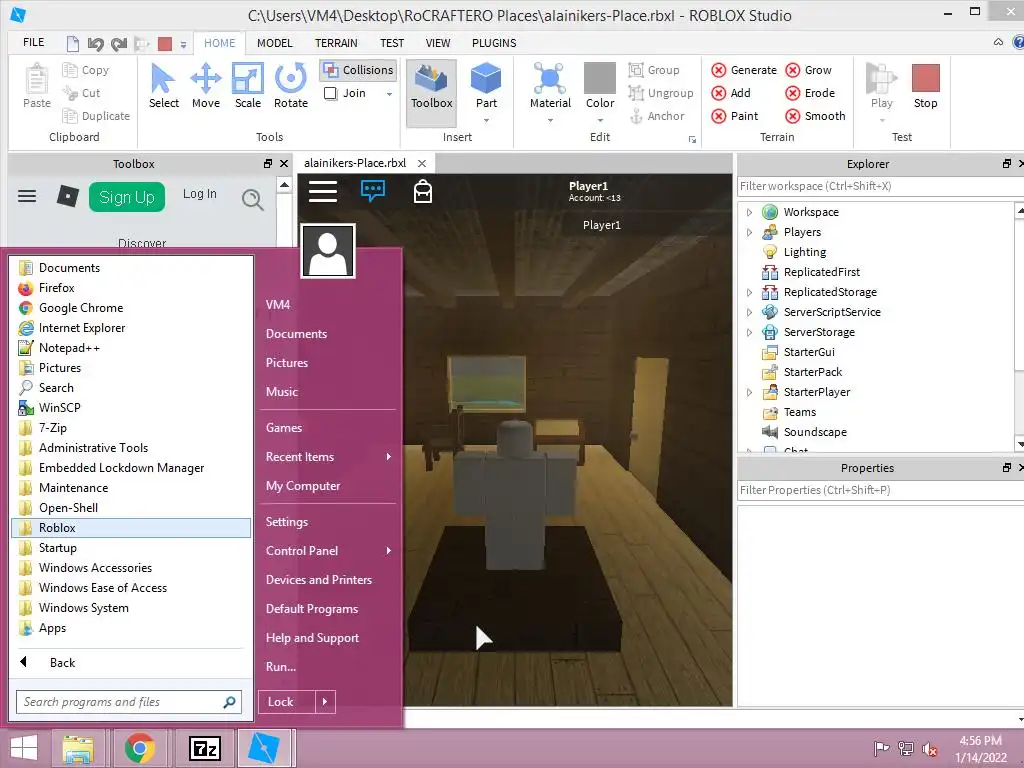The image size is (1024, 768).
Task: Open Google Chrome from the taskbar
Action: pyautogui.click(x=140, y=748)
